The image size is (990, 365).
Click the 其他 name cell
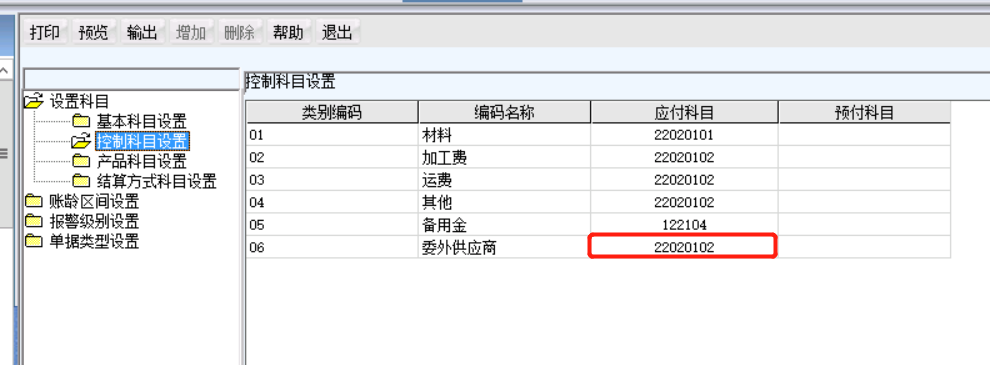[504, 202]
